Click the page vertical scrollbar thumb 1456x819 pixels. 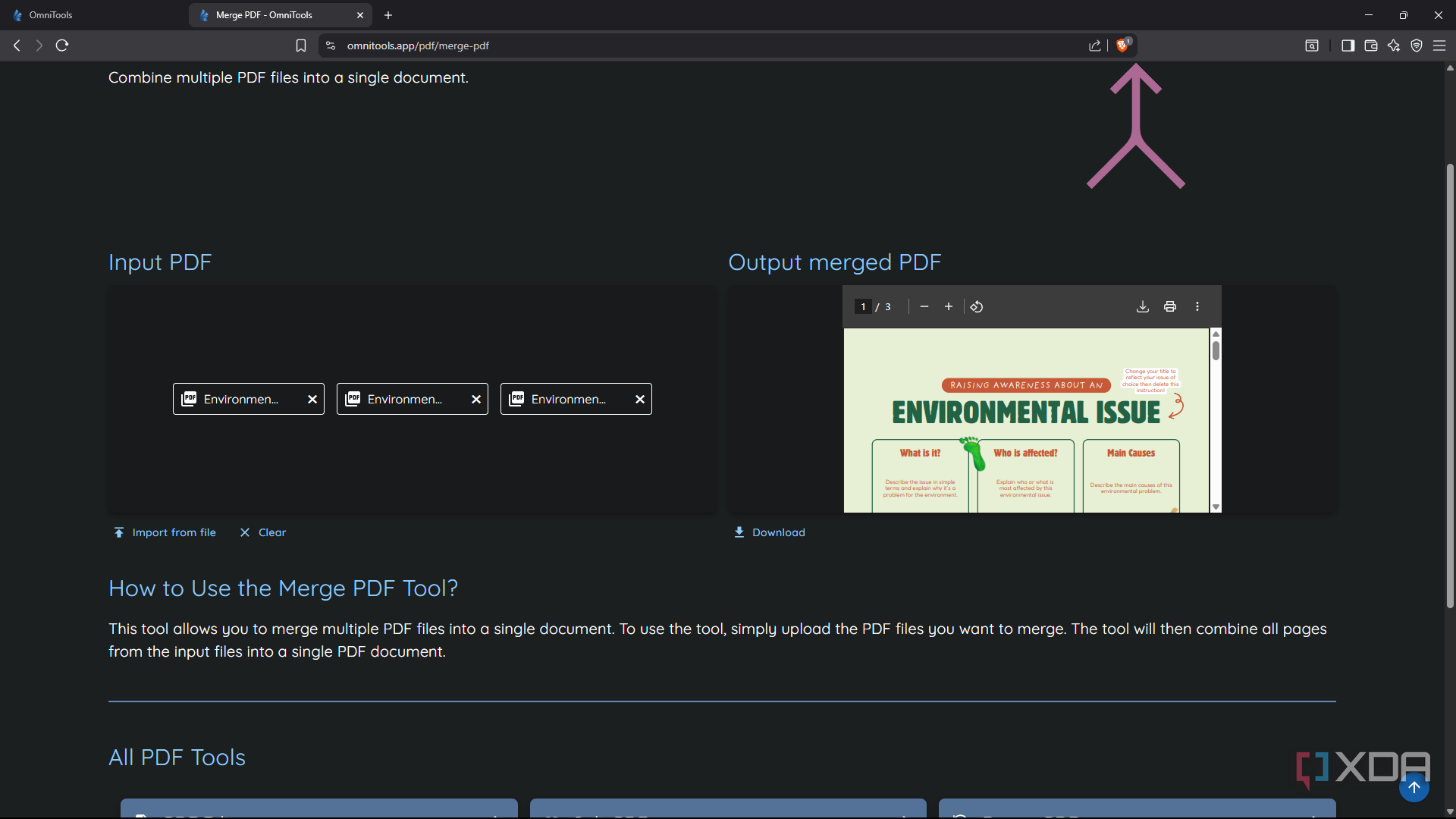[x=1450, y=385]
